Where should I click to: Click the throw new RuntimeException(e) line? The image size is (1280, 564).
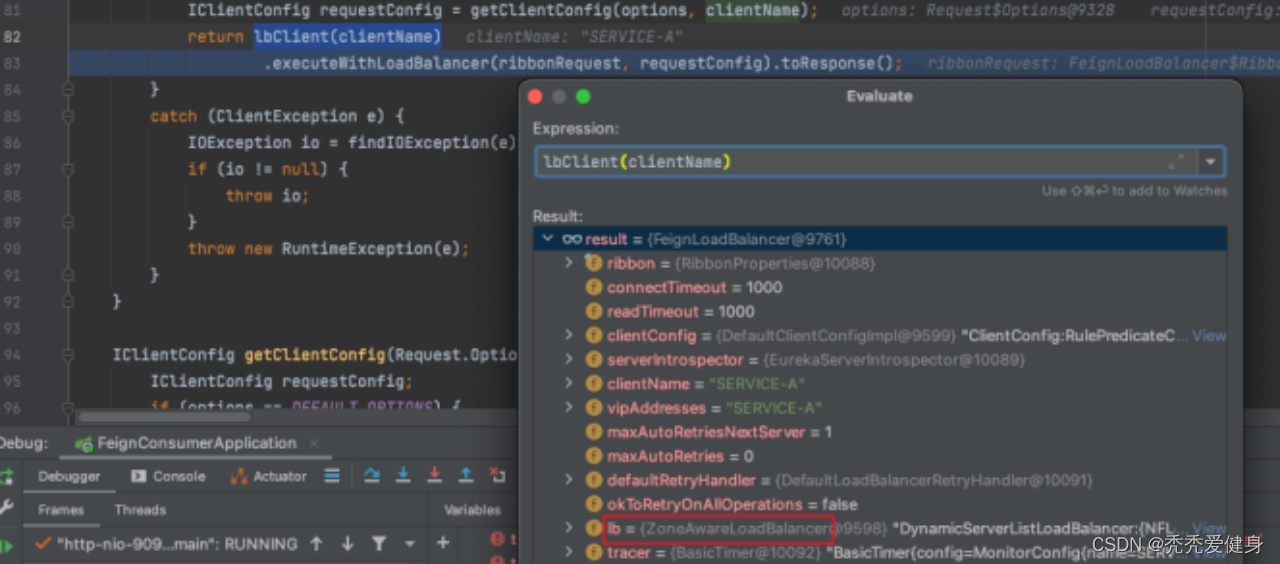click(x=328, y=249)
